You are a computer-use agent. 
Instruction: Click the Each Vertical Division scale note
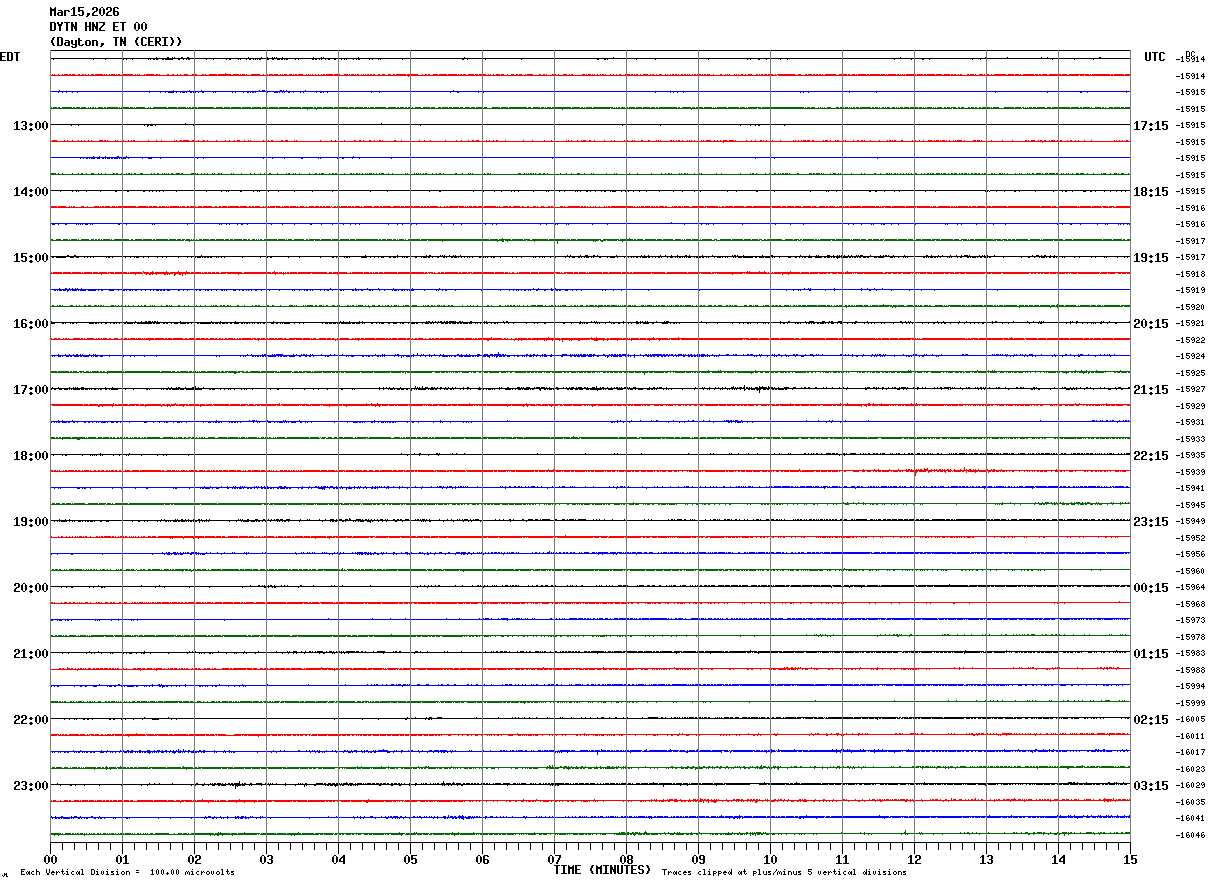(127, 873)
